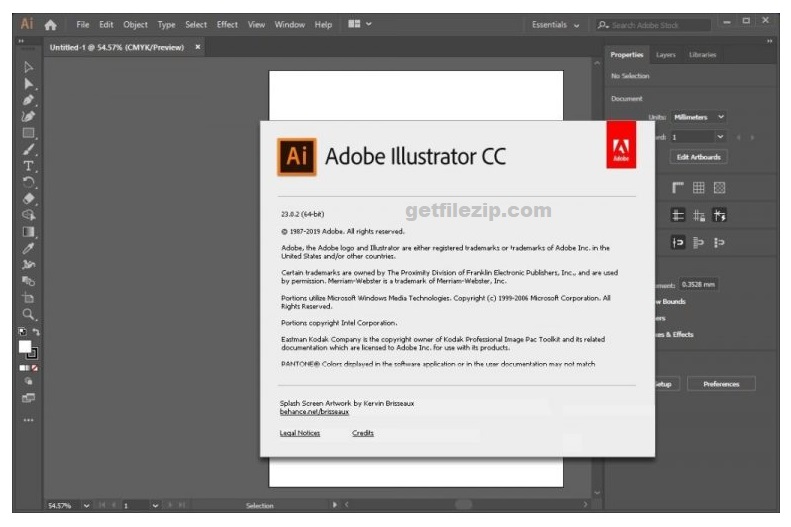Toggle Show Rulers icon in Properties
791x527 pixels.
(678, 188)
